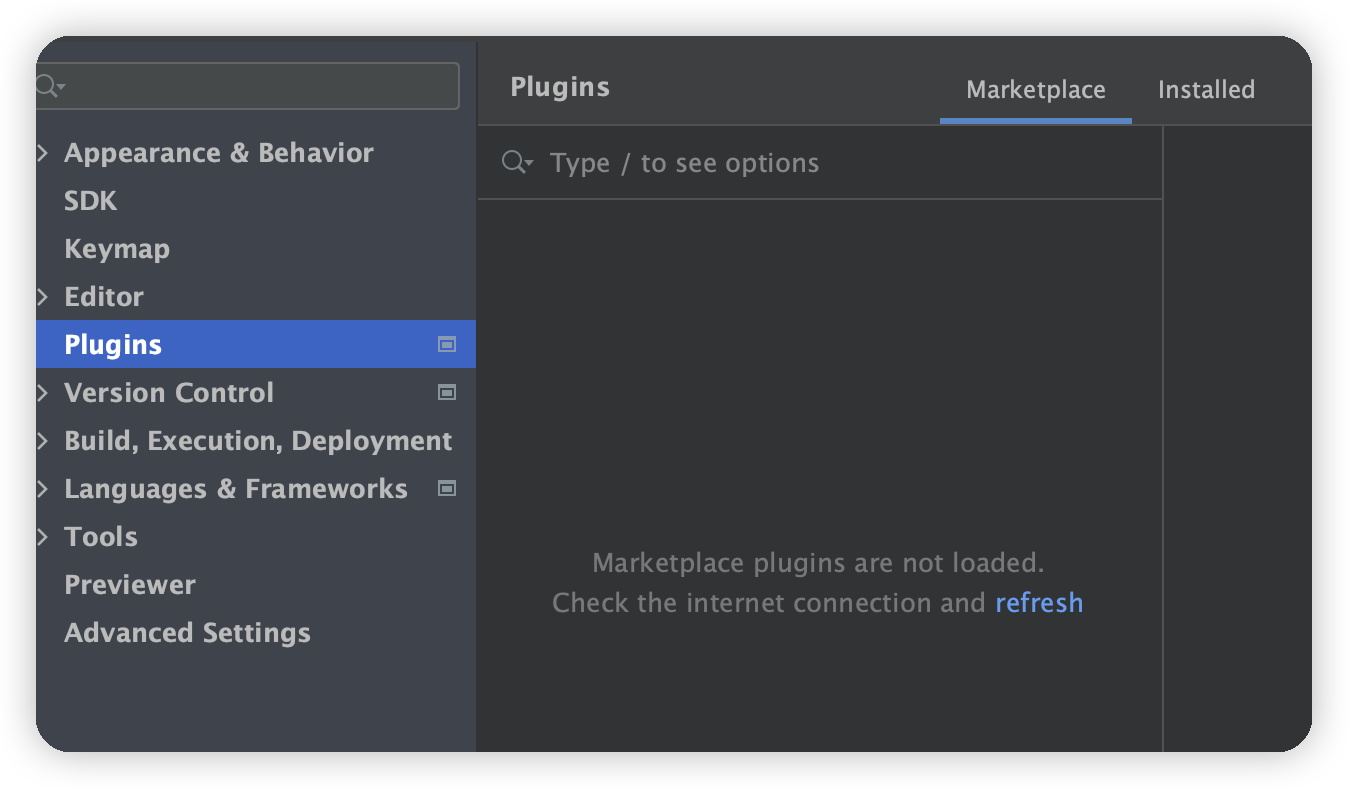
Task: Click the refresh link
Action: click(x=1039, y=603)
